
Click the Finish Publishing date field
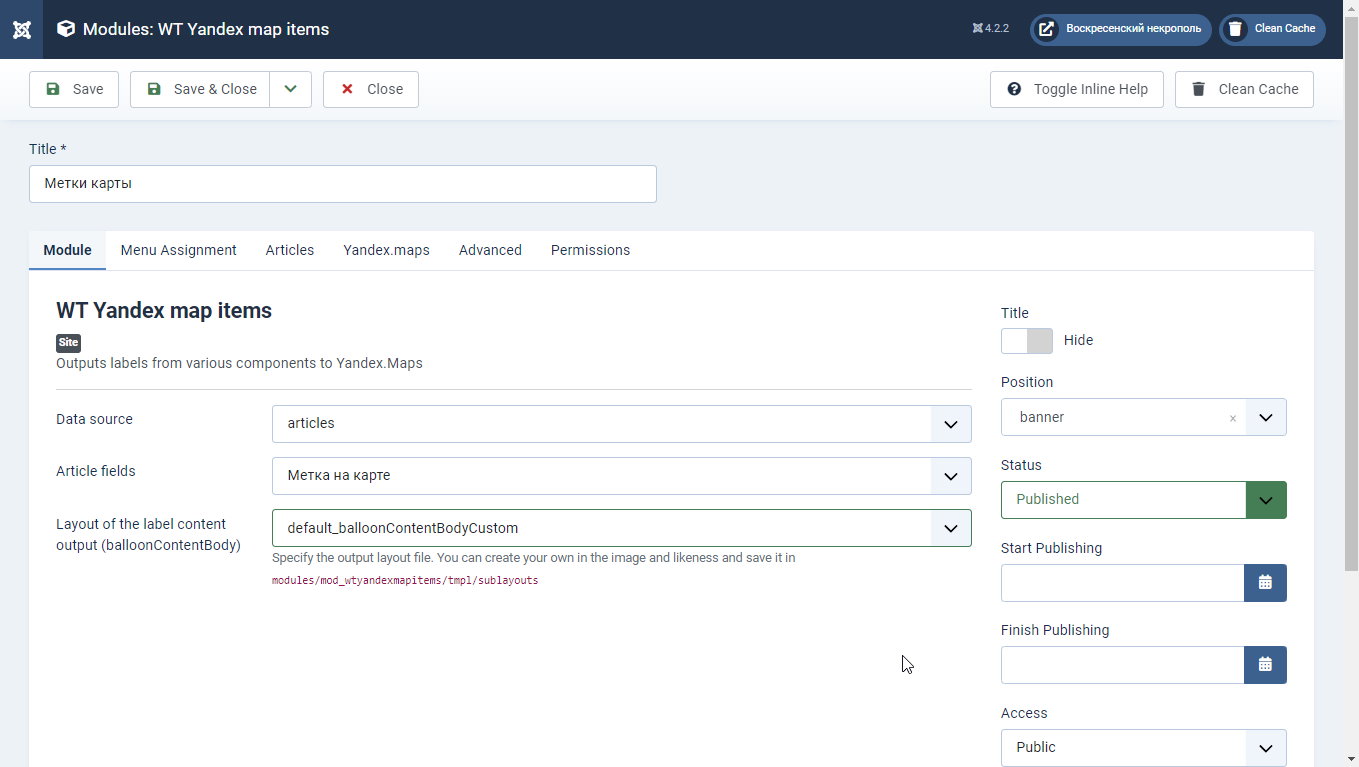[1122, 665]
